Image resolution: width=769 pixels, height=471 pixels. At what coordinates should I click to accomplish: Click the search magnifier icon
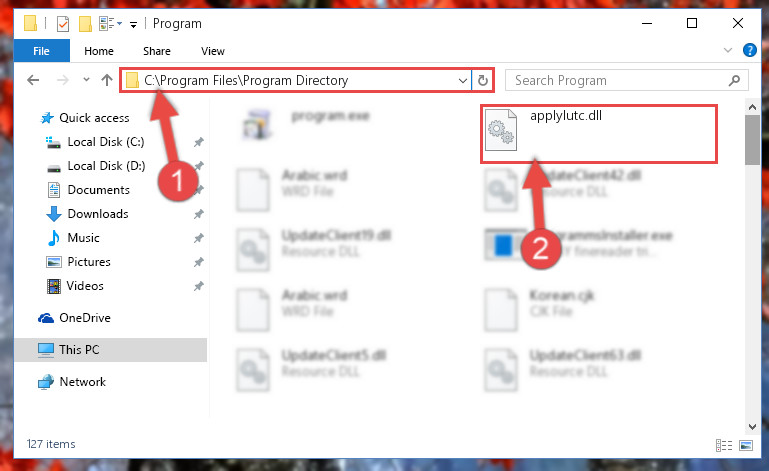[x=734, y=80]
